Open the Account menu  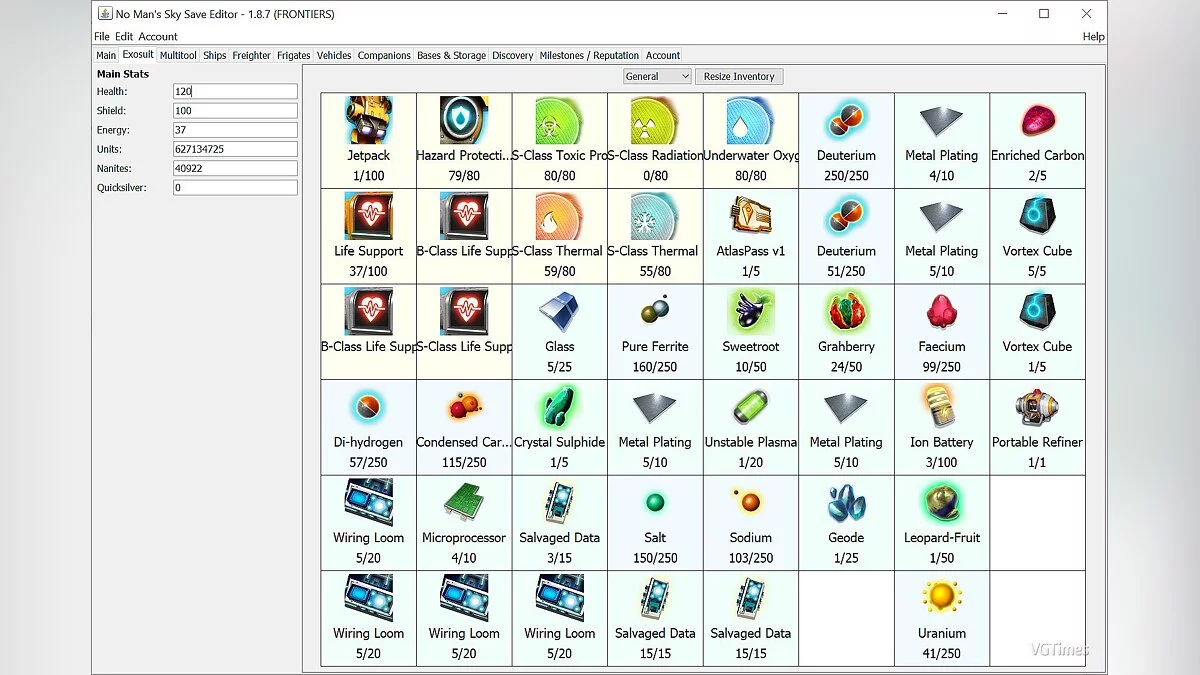point(158,37)
